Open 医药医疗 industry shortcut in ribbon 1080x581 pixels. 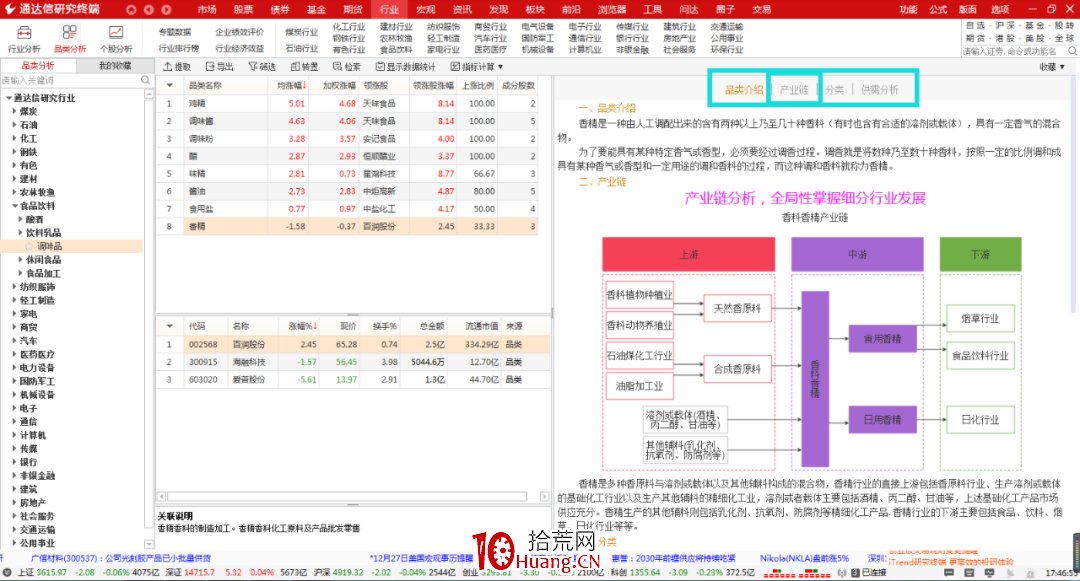coord(490,50)
